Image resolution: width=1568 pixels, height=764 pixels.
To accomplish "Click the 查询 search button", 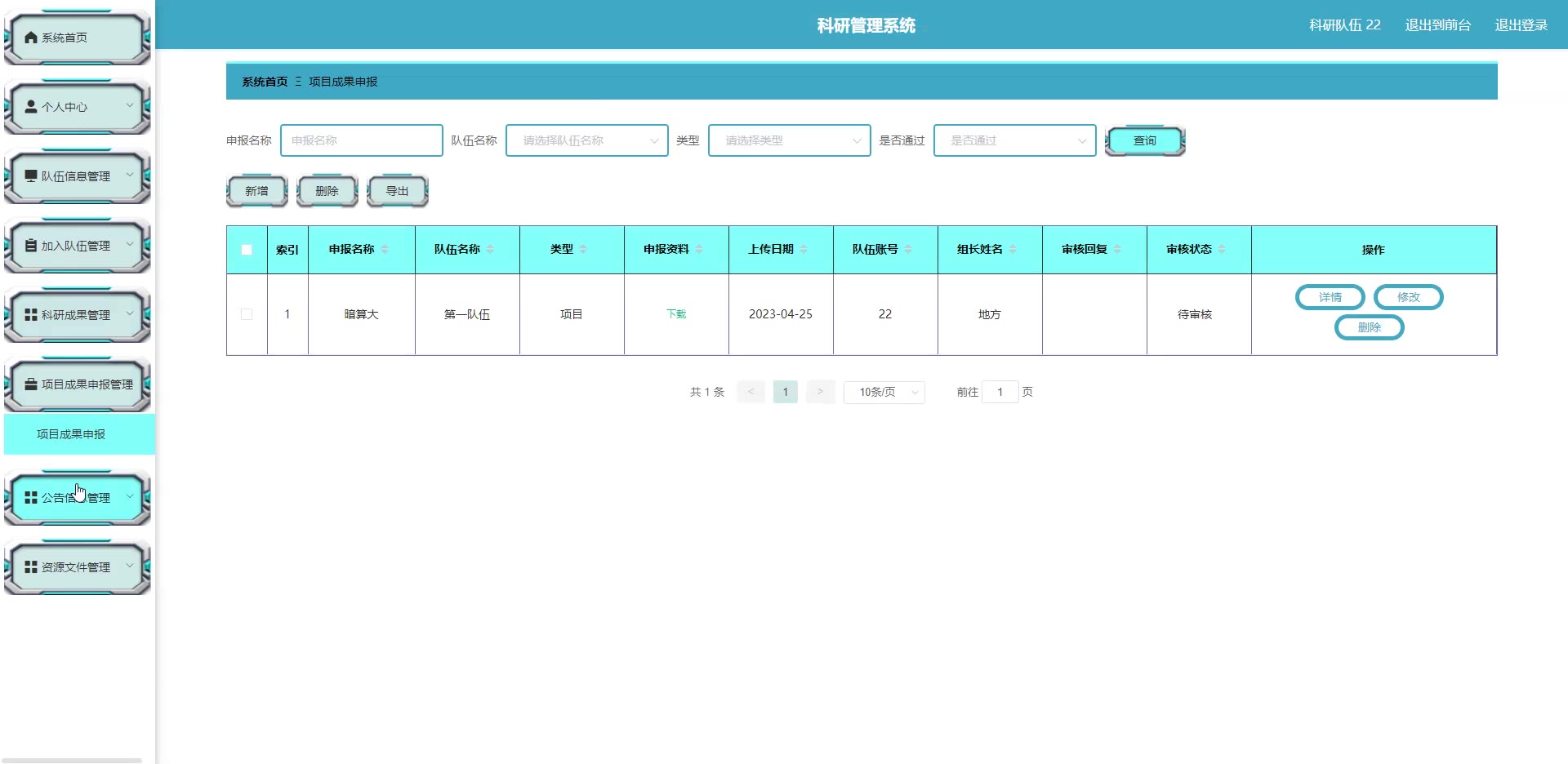I will click(x=1145, y=141).
